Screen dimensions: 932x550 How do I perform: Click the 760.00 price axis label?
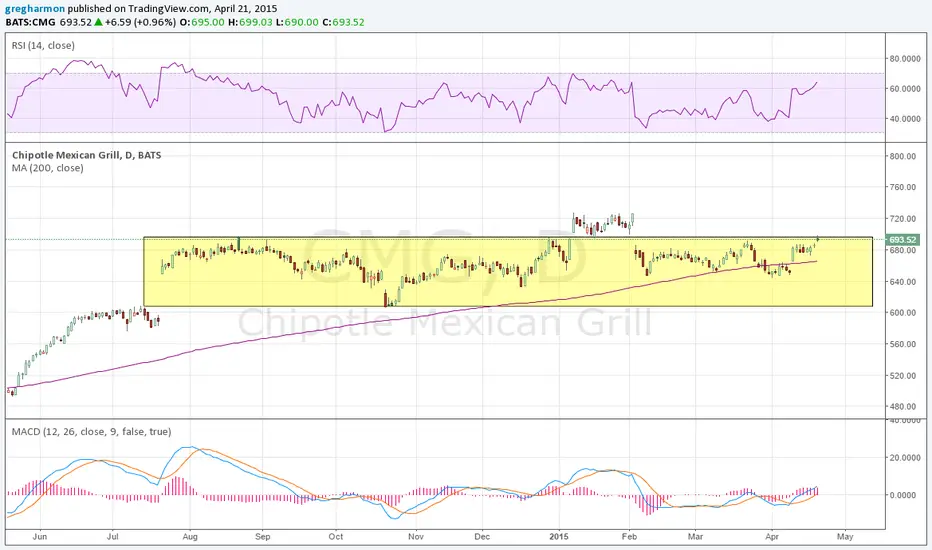902,187
